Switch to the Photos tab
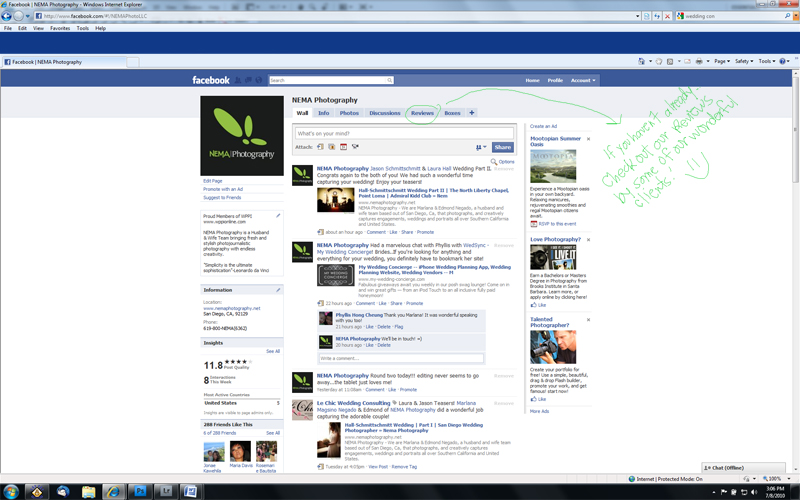Viewport: 800px width, 500px height. (349, 113)
